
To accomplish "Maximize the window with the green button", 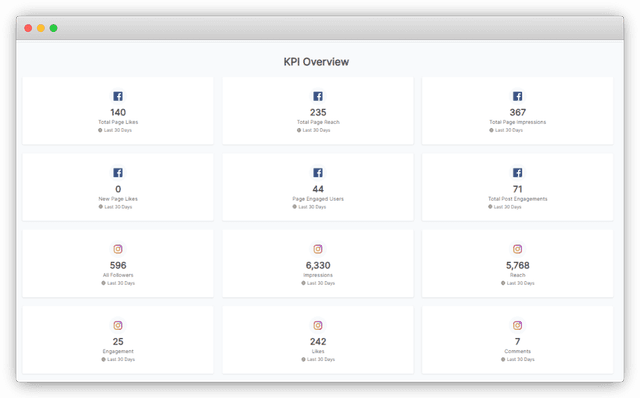I will 53,28.
